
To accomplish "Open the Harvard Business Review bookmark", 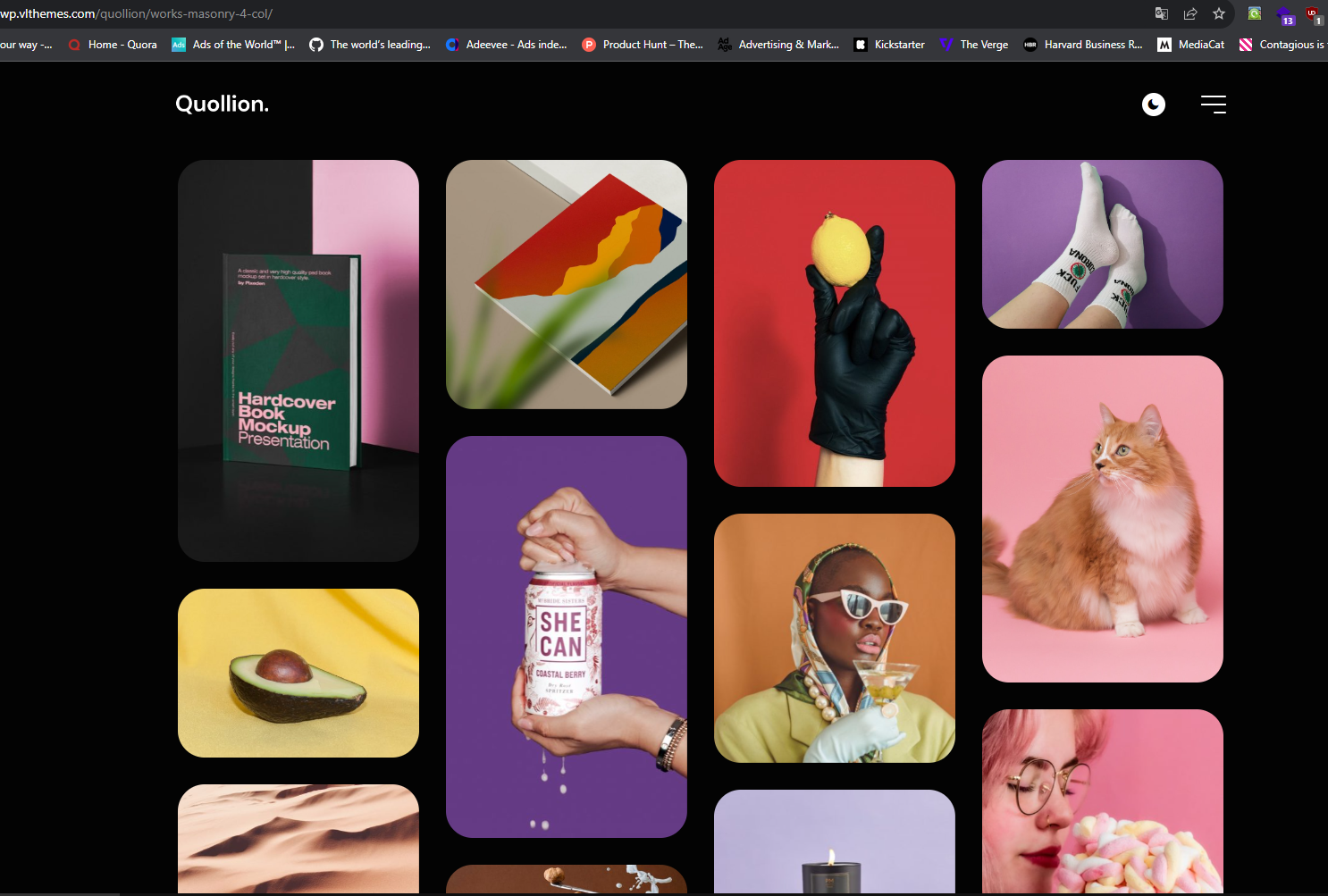I will tap(1083, 45).
